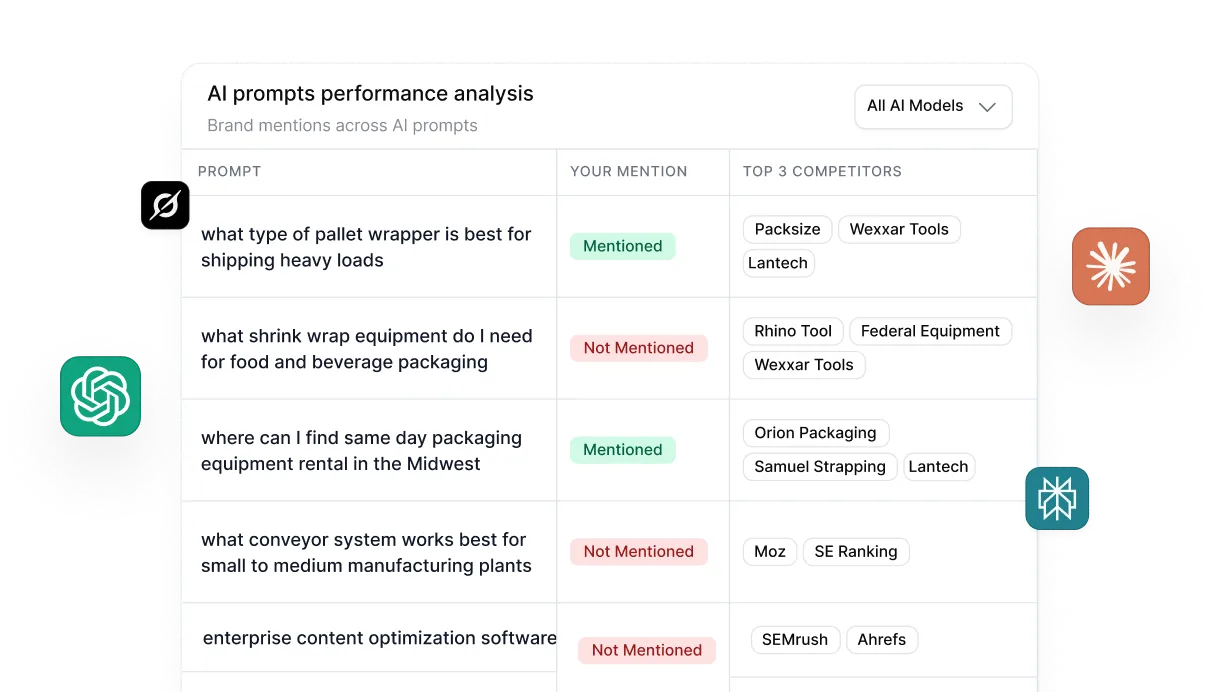Click the Claude starburst icon
Screen dimensions: 1220x692
click(1111, 266)
